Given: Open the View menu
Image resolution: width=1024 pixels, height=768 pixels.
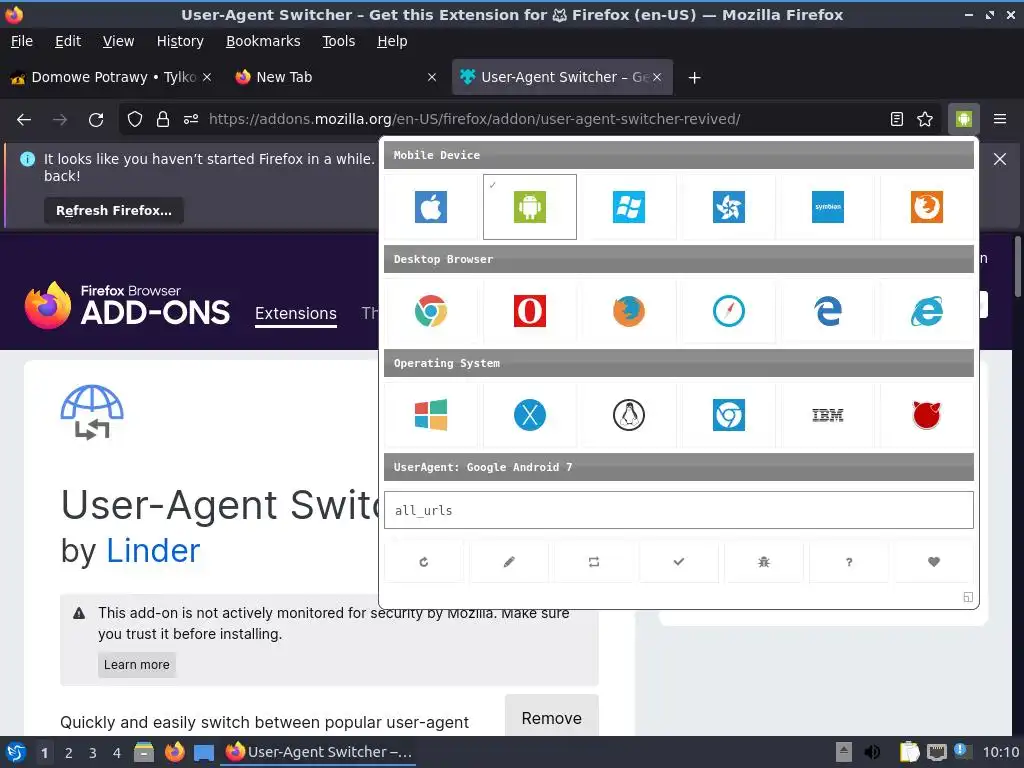Looking at the screenshot, I should (118, 41).
